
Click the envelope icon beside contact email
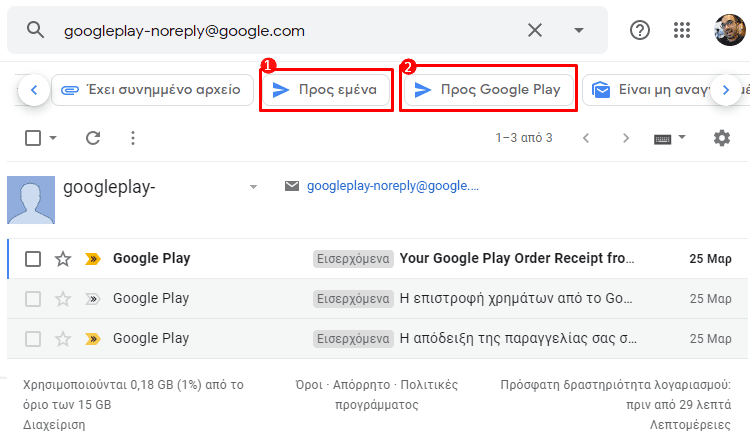(x=292, y=186)
